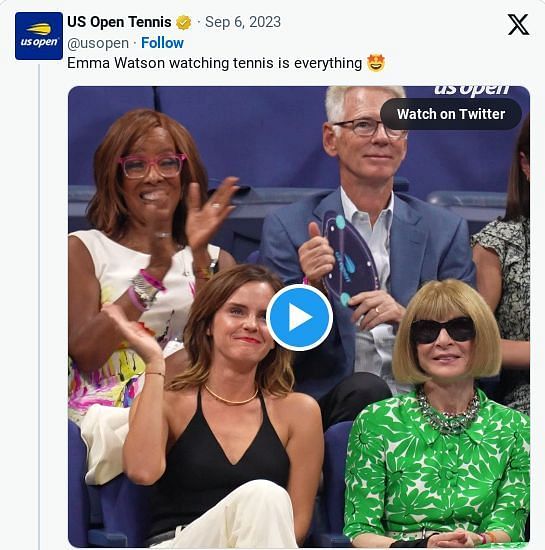Follow the @usopen account
The width and height of the screenshot is (545, 550).
click(162, 43)
